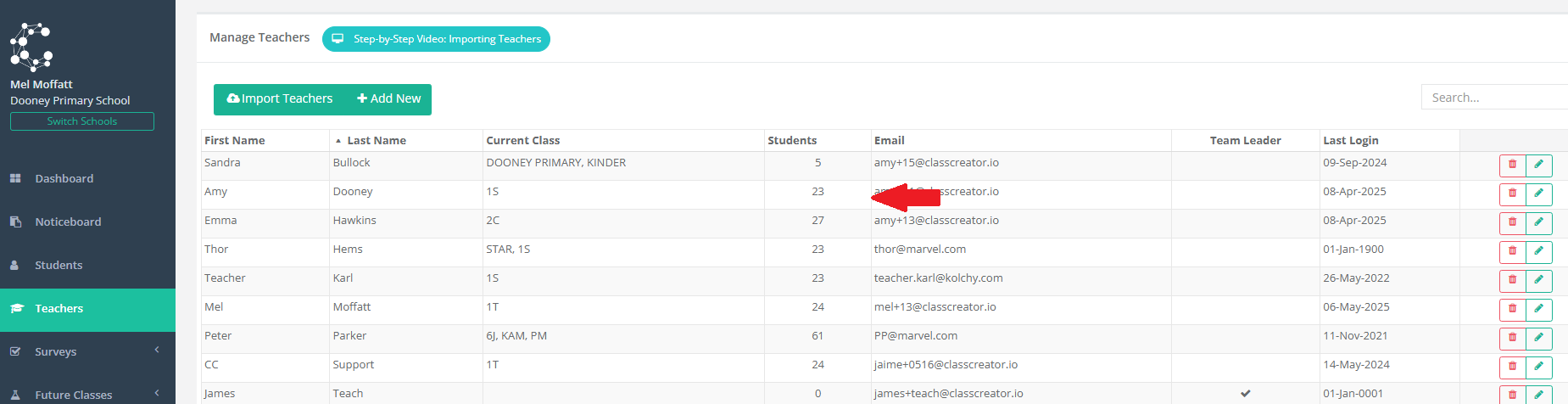Edit Amy Dooney using the pencil icon
The image size is (1568, 404).
tap(1539, 194)
